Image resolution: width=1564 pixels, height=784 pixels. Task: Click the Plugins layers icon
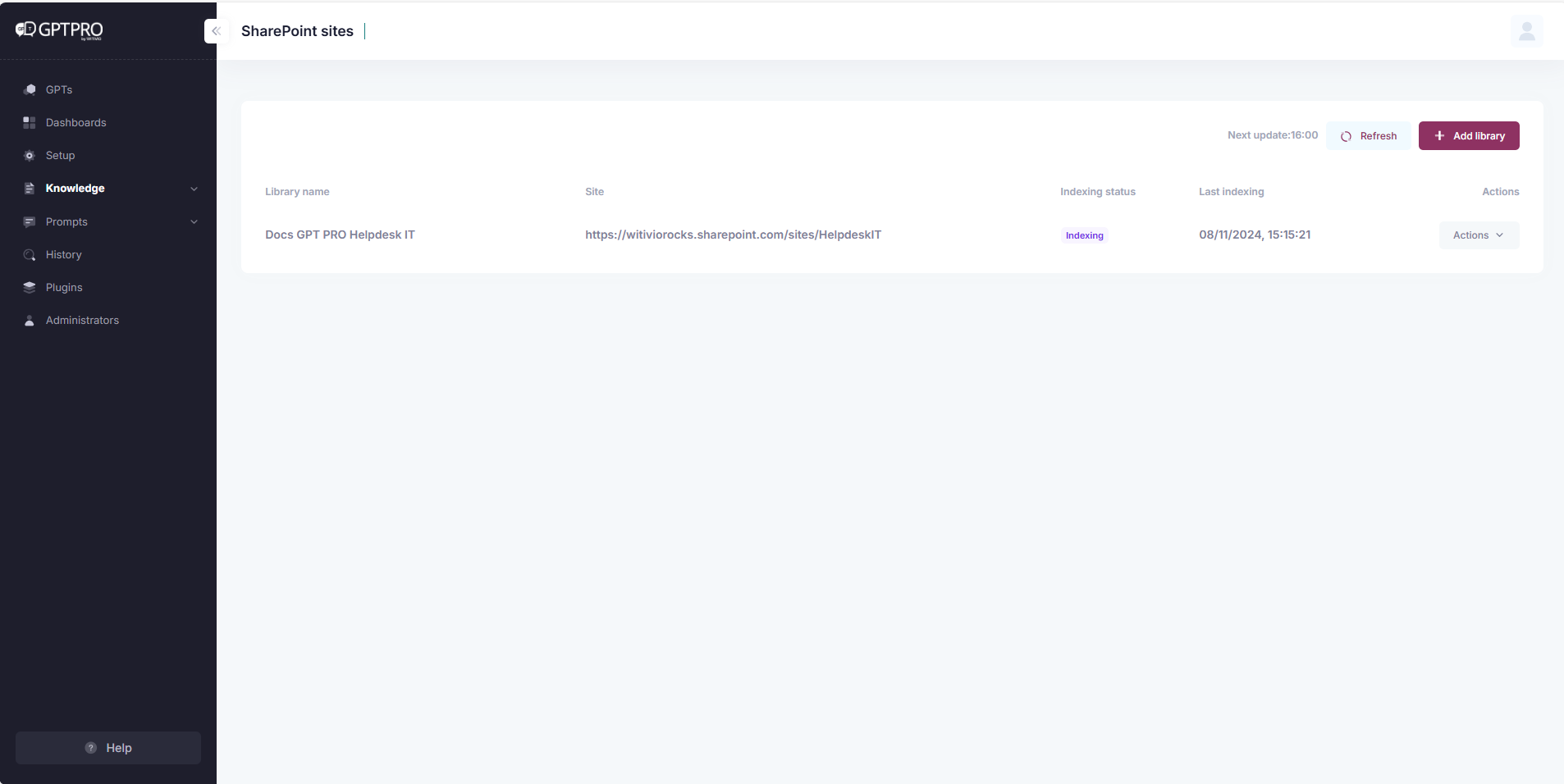29,287
